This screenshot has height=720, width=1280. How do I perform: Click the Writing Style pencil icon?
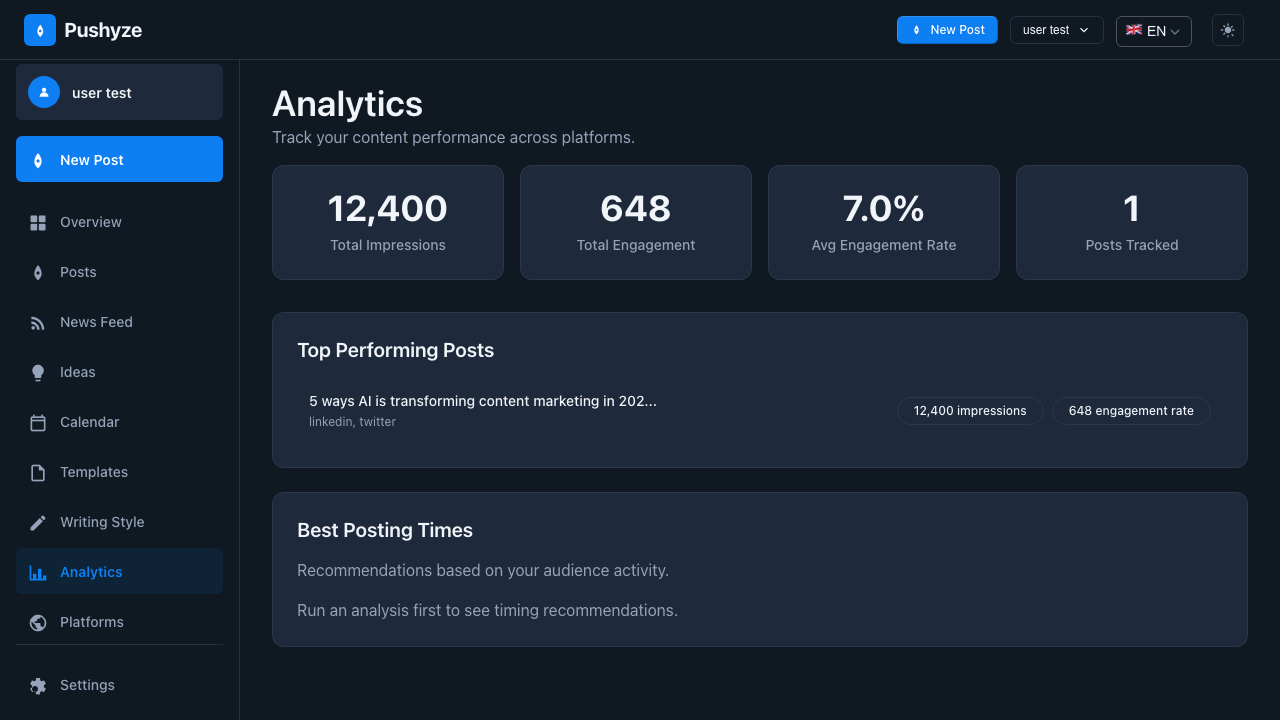(38, 522)
